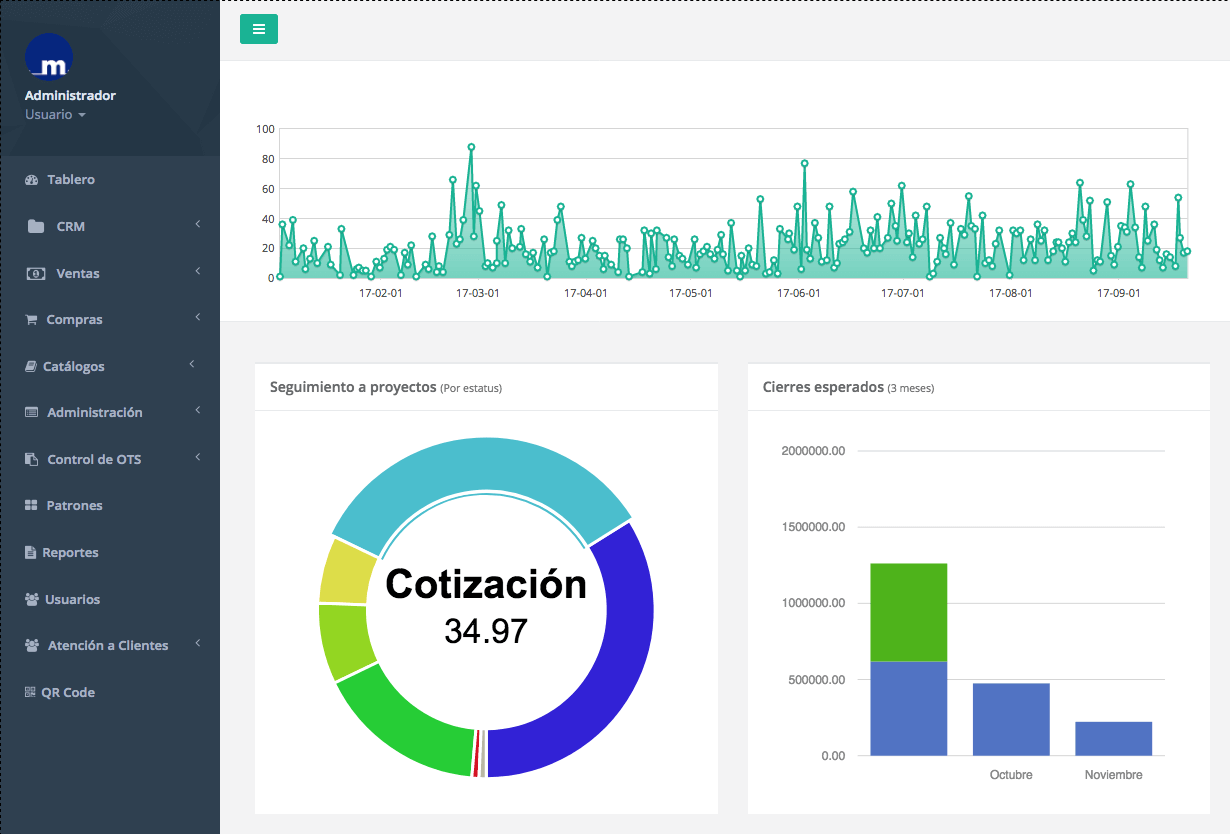Click the Tablero dashboard icon
Screen dimensions: 1230x834
coord(31,180)
